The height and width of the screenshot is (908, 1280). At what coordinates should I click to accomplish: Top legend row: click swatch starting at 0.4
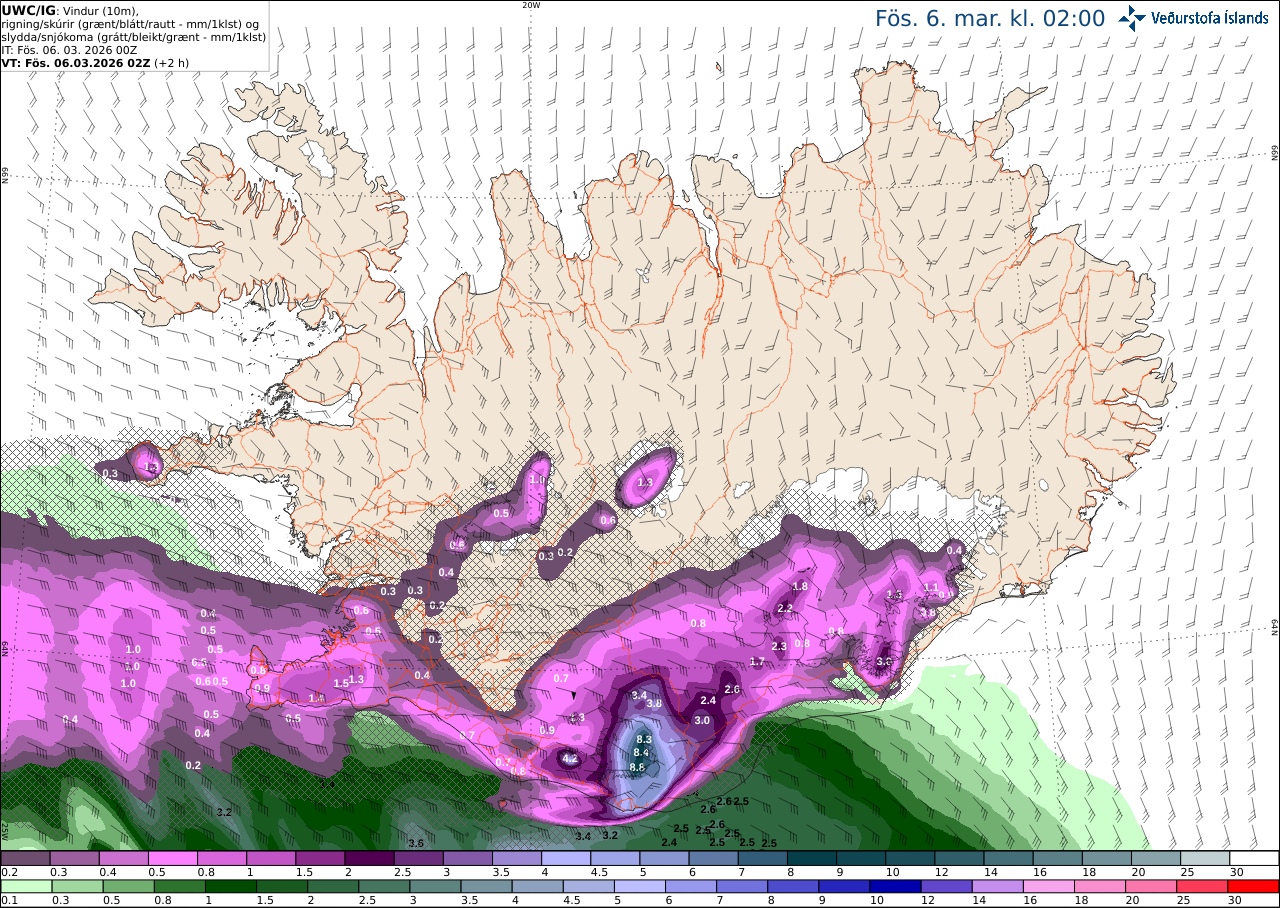click(123, 858)
